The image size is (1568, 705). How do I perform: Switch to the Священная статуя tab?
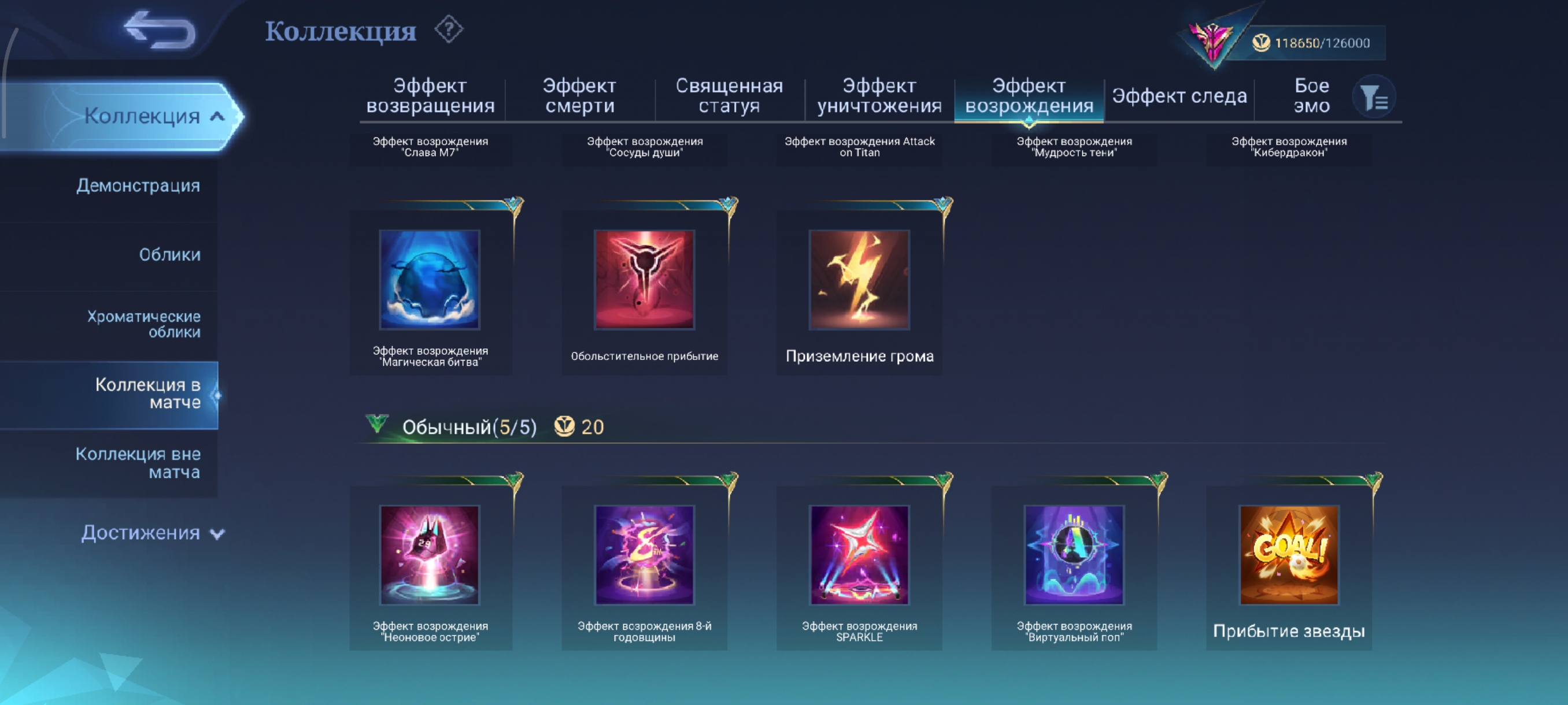(x=729, y=95)
